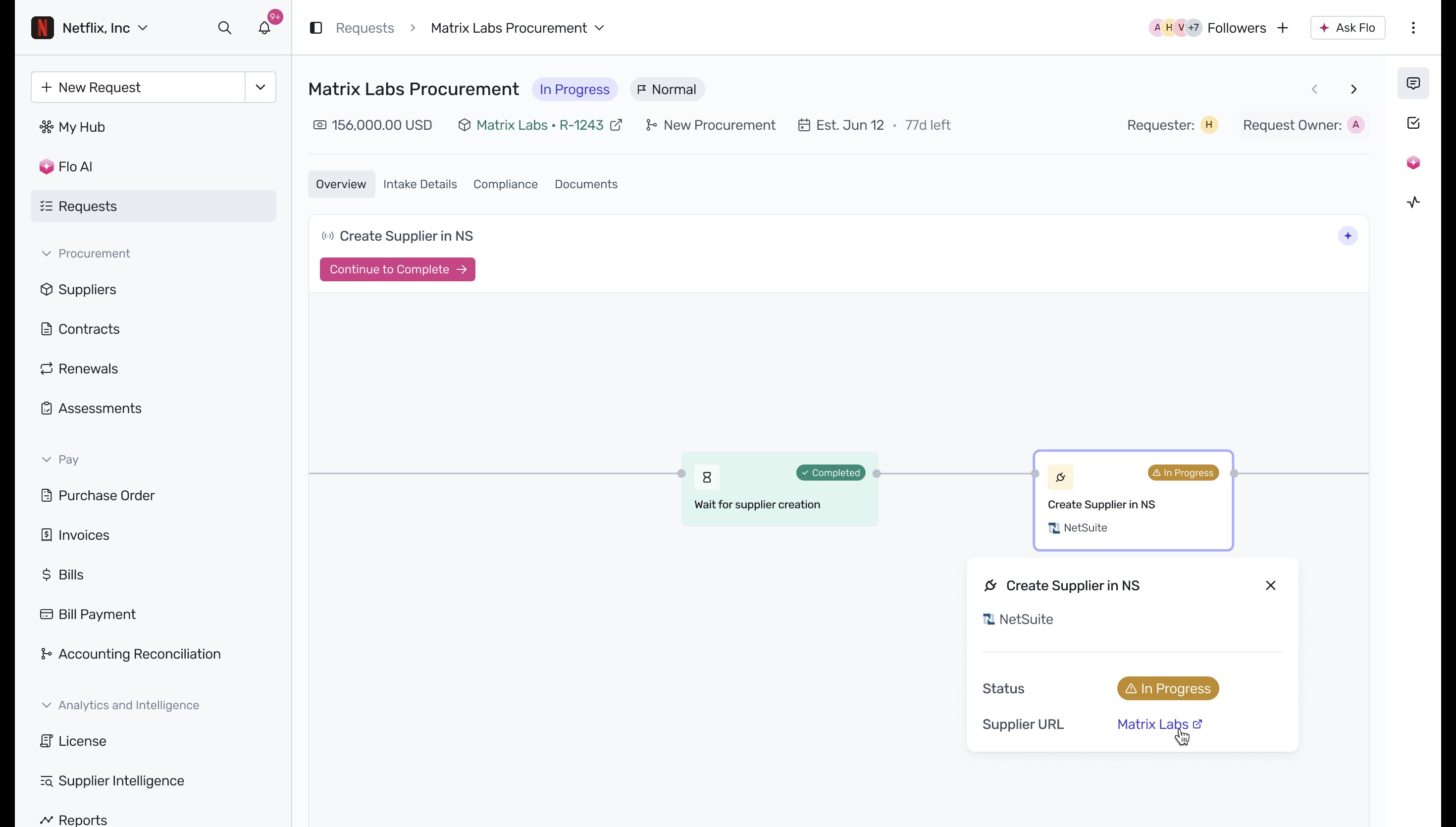Click the New Request button
Image resolution: width=1456 pixels, height=827 pixels.
pyautogui.click(x=138, y=88)
